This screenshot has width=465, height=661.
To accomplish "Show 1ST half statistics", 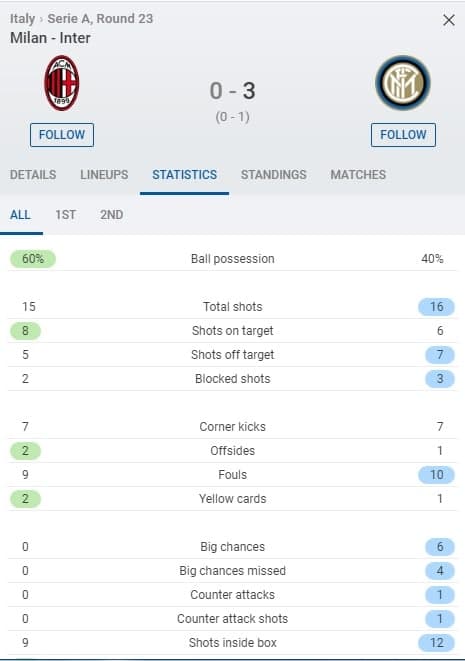I will [x=66, y=215].
